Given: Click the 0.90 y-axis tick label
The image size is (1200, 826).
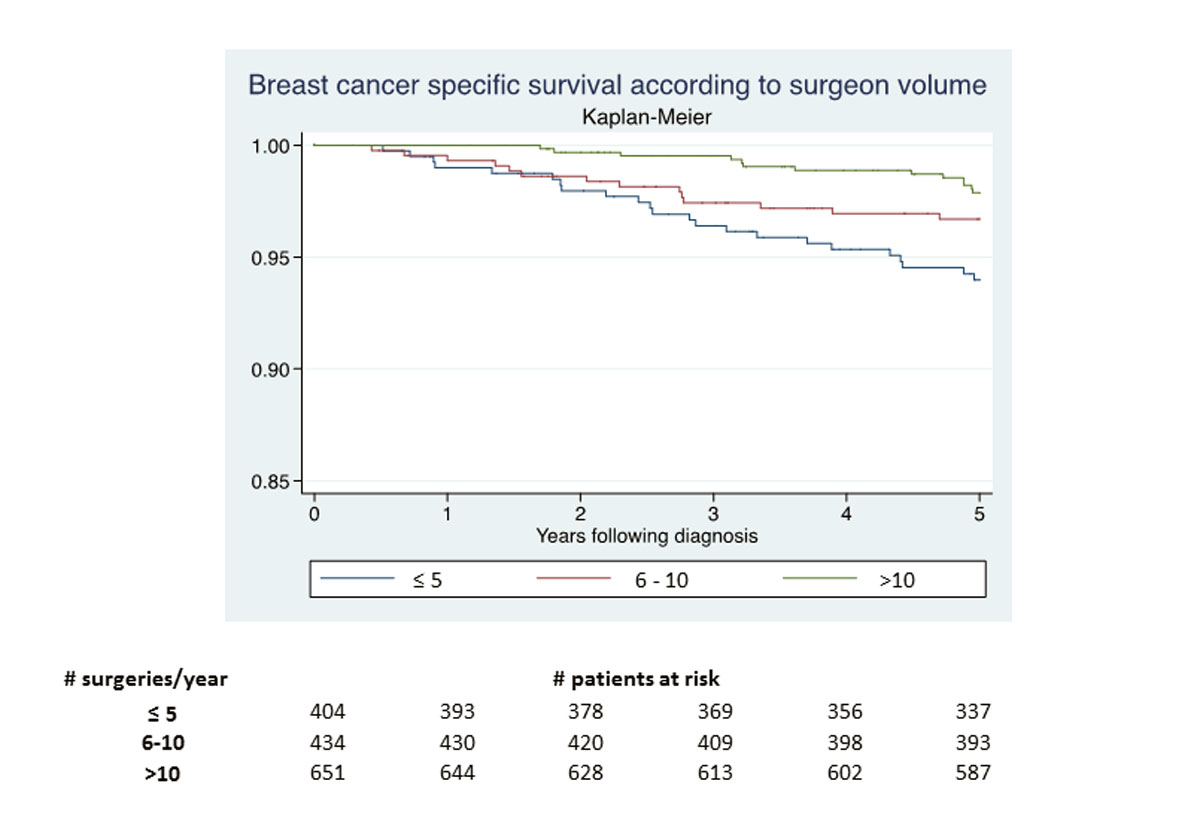Looking at the screenshot, I should coord(270,370).
